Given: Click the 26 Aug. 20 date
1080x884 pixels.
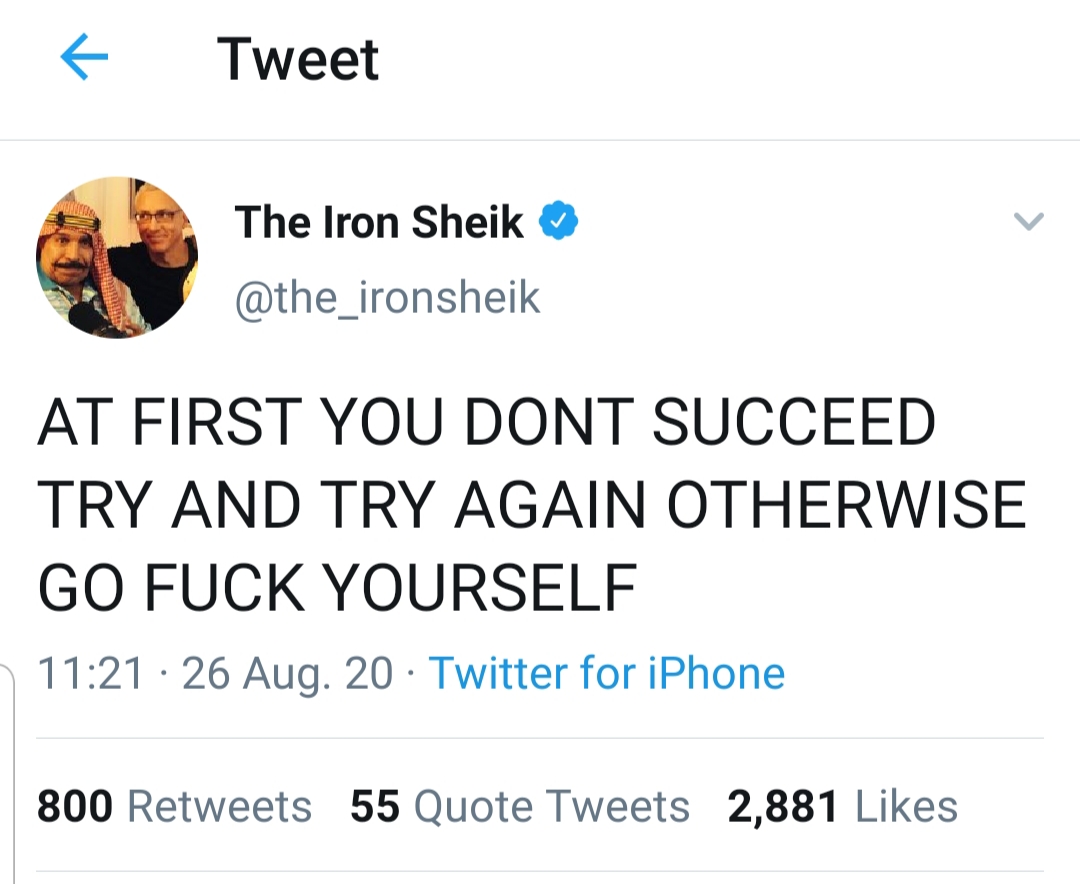Looking at the screenshot, I should (288, 673).
